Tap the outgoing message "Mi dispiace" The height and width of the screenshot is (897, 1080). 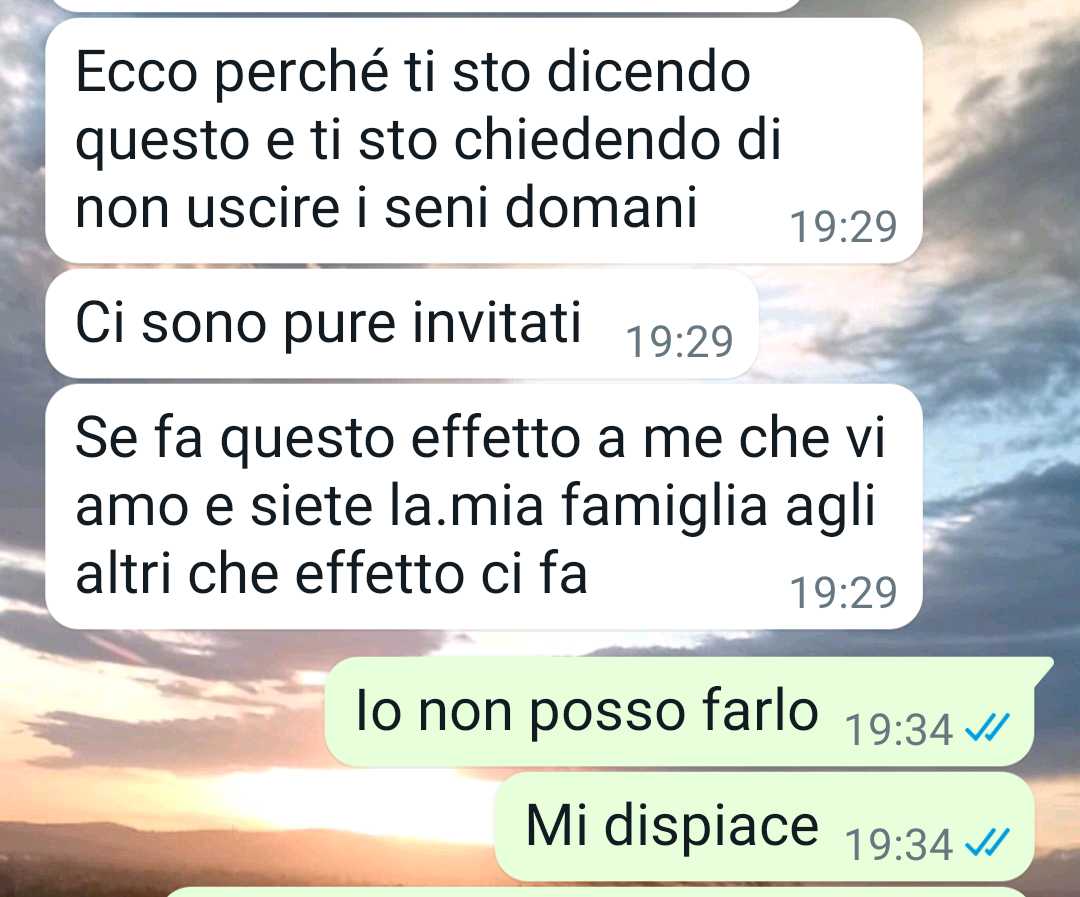coord(765,827)
